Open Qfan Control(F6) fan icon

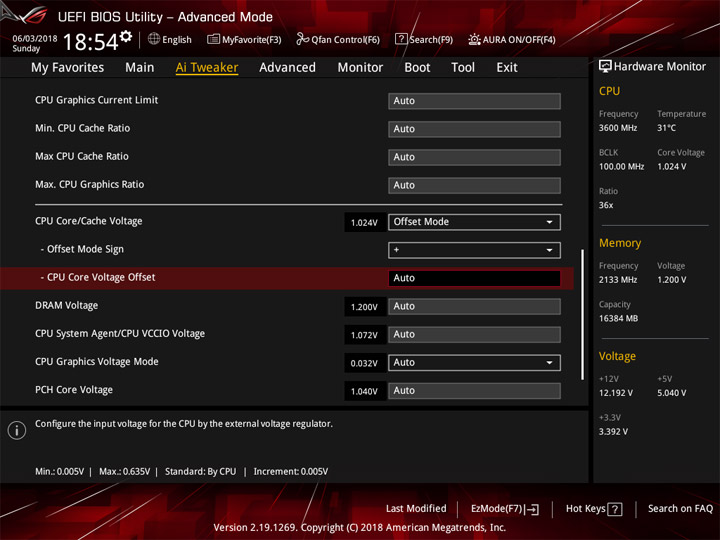coord(302,39)
